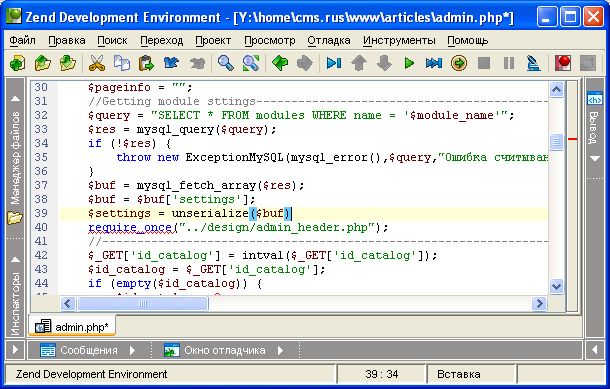This screenshot has height=389, width=610.
Task: Click the grayed-out Redo icon
Action: (197, 63)
